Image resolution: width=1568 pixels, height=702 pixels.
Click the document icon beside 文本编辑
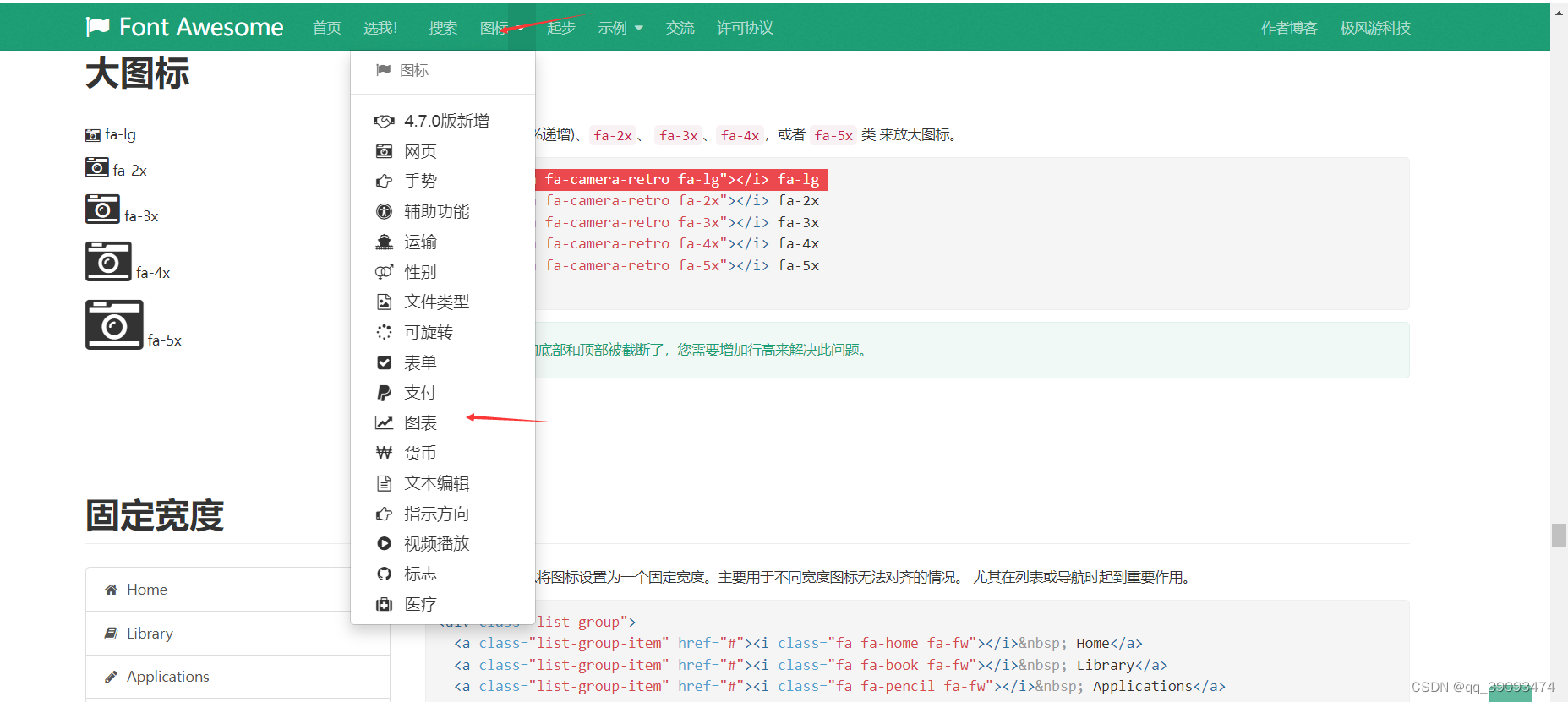pos(384,483)
